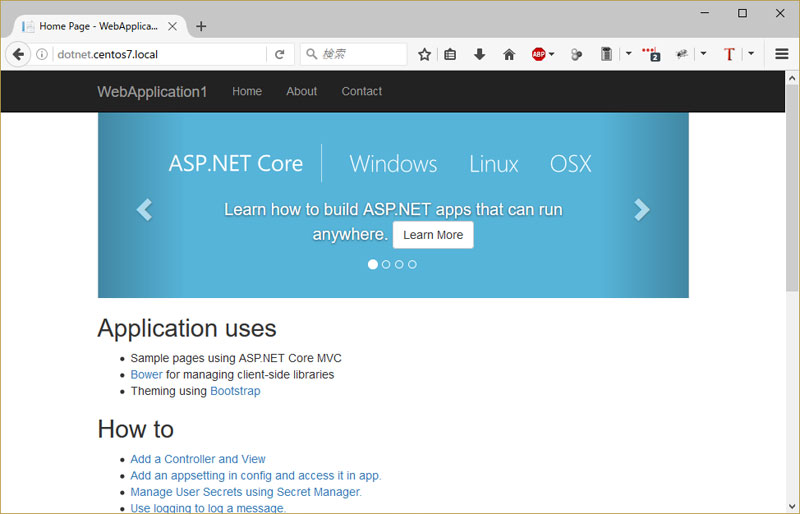Bookmark this page with the star icon
The image size is (800, 514).
424,54
